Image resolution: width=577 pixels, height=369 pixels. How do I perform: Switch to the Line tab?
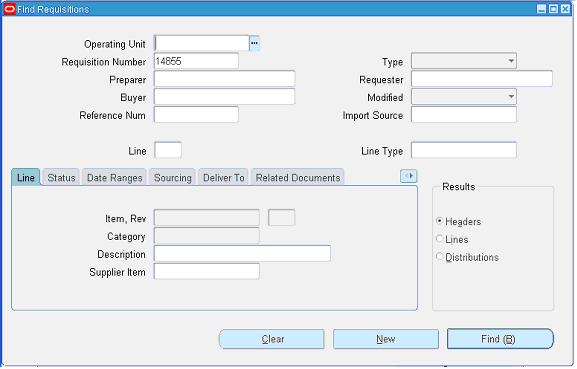point(26,177)
